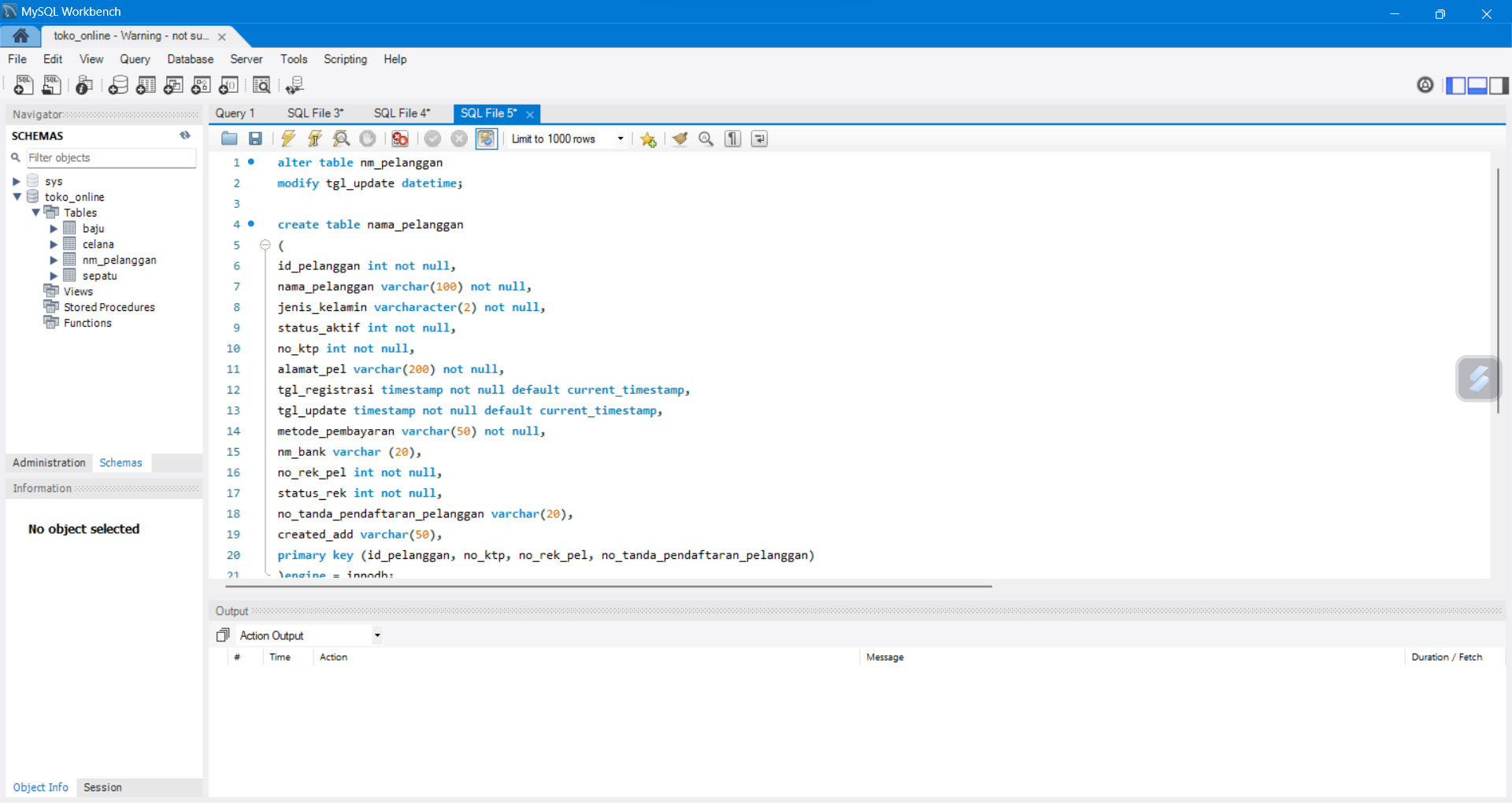Click the Explain query plan magnifier icon
The height and width of the screenshot is (803, 1512).
click(341, 139)
